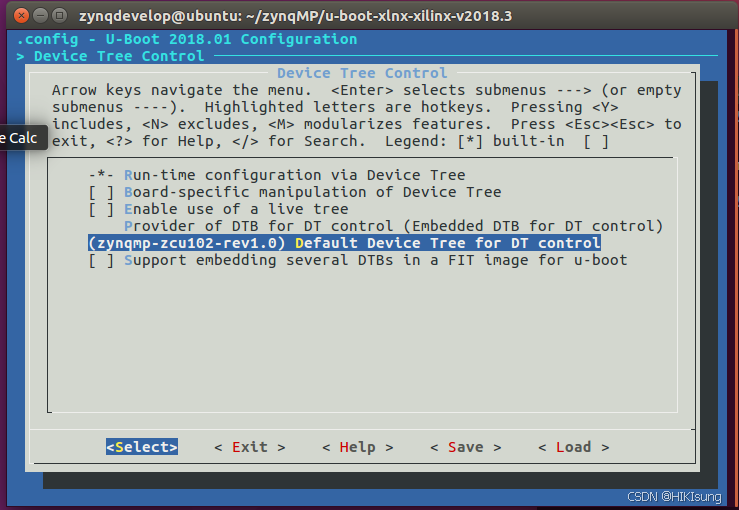The image size is (739, 510).
Task: Click the Save button
Action: [465, 447]
